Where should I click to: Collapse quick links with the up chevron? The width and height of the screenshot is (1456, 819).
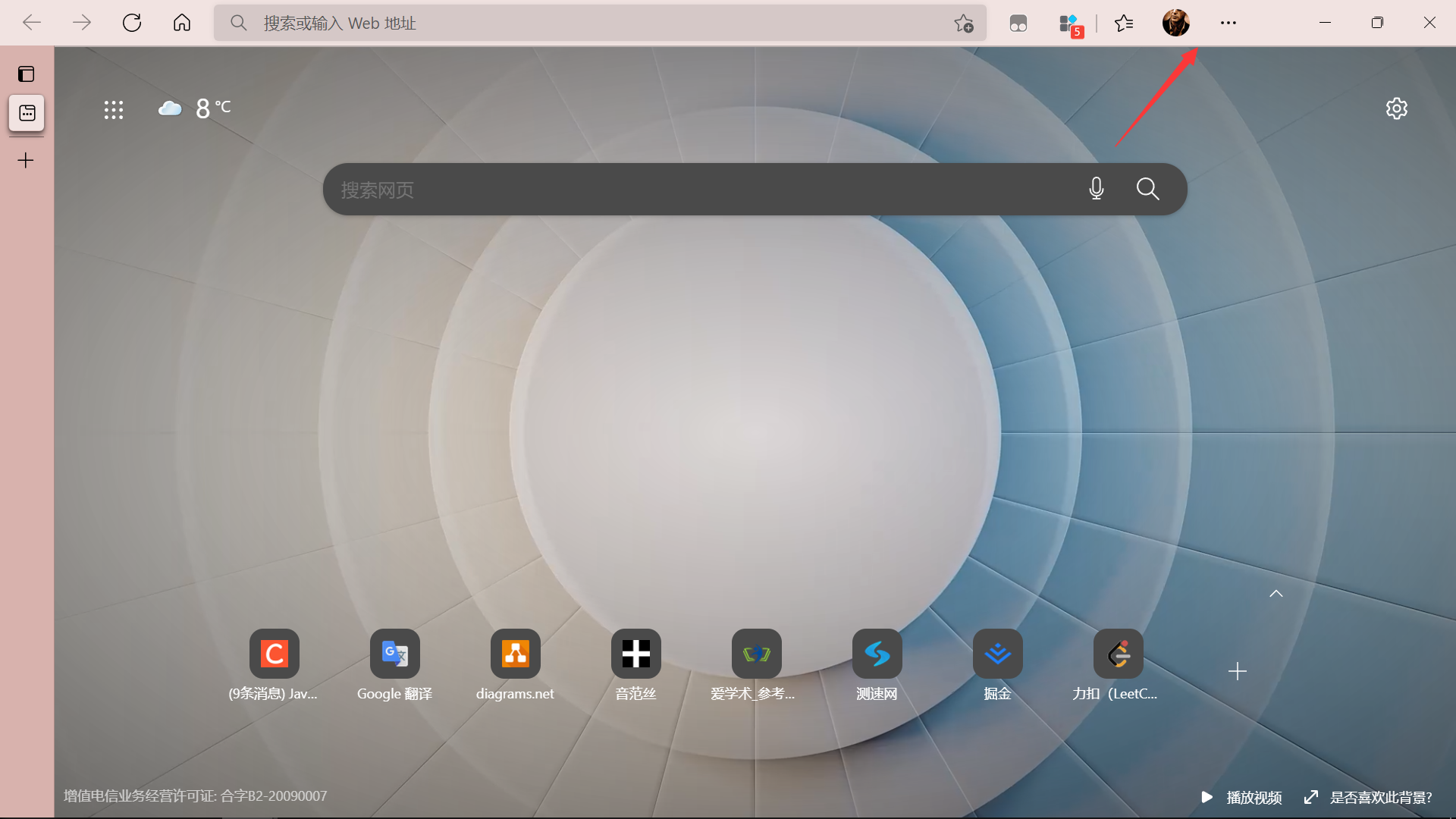click(x=1276, y=594)
